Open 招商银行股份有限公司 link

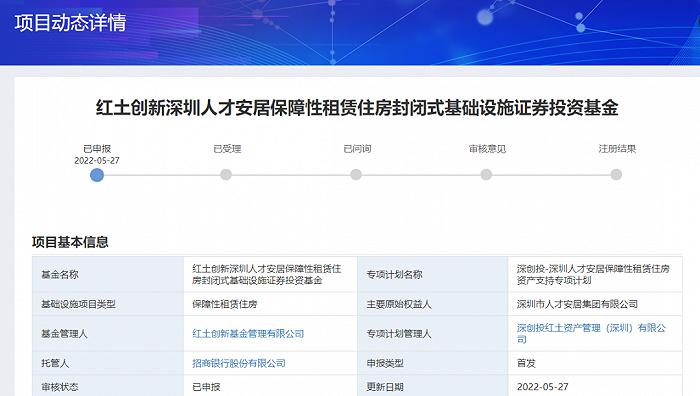pos(239,363)
